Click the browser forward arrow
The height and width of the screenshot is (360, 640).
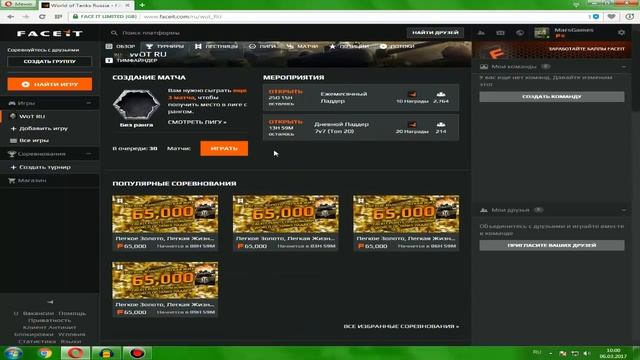26,17
